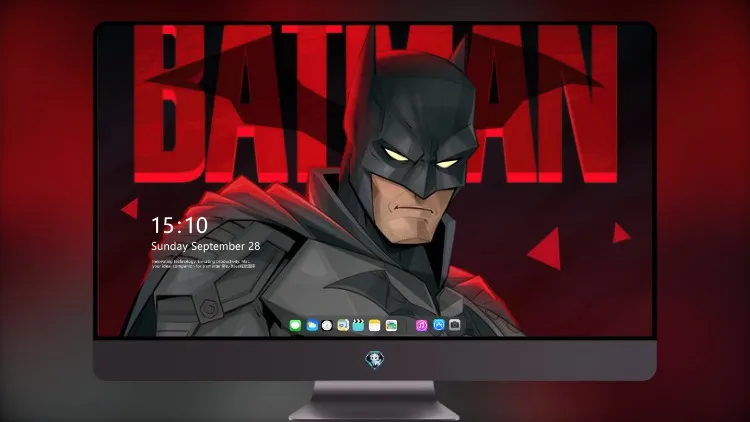
Task: Open the Weather app with the cloud icon
Action: click(x=312, y=326)
